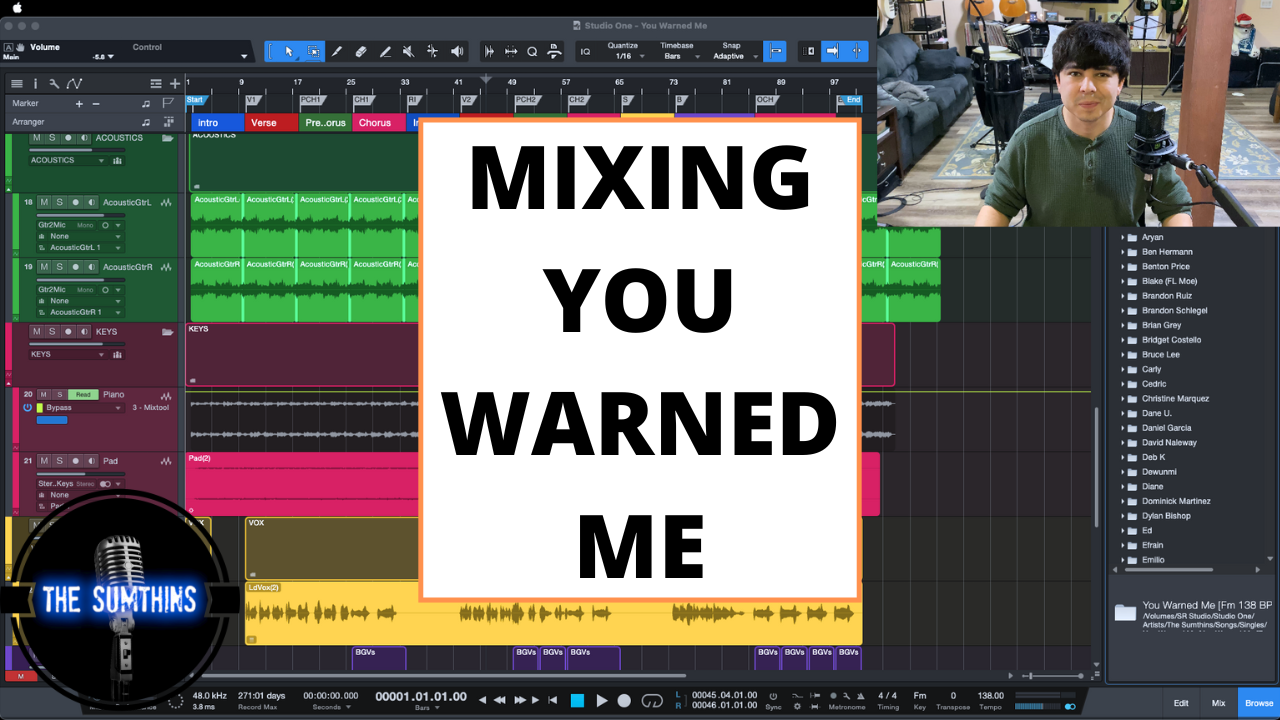Open the Inspector i icon

(35, 84)
